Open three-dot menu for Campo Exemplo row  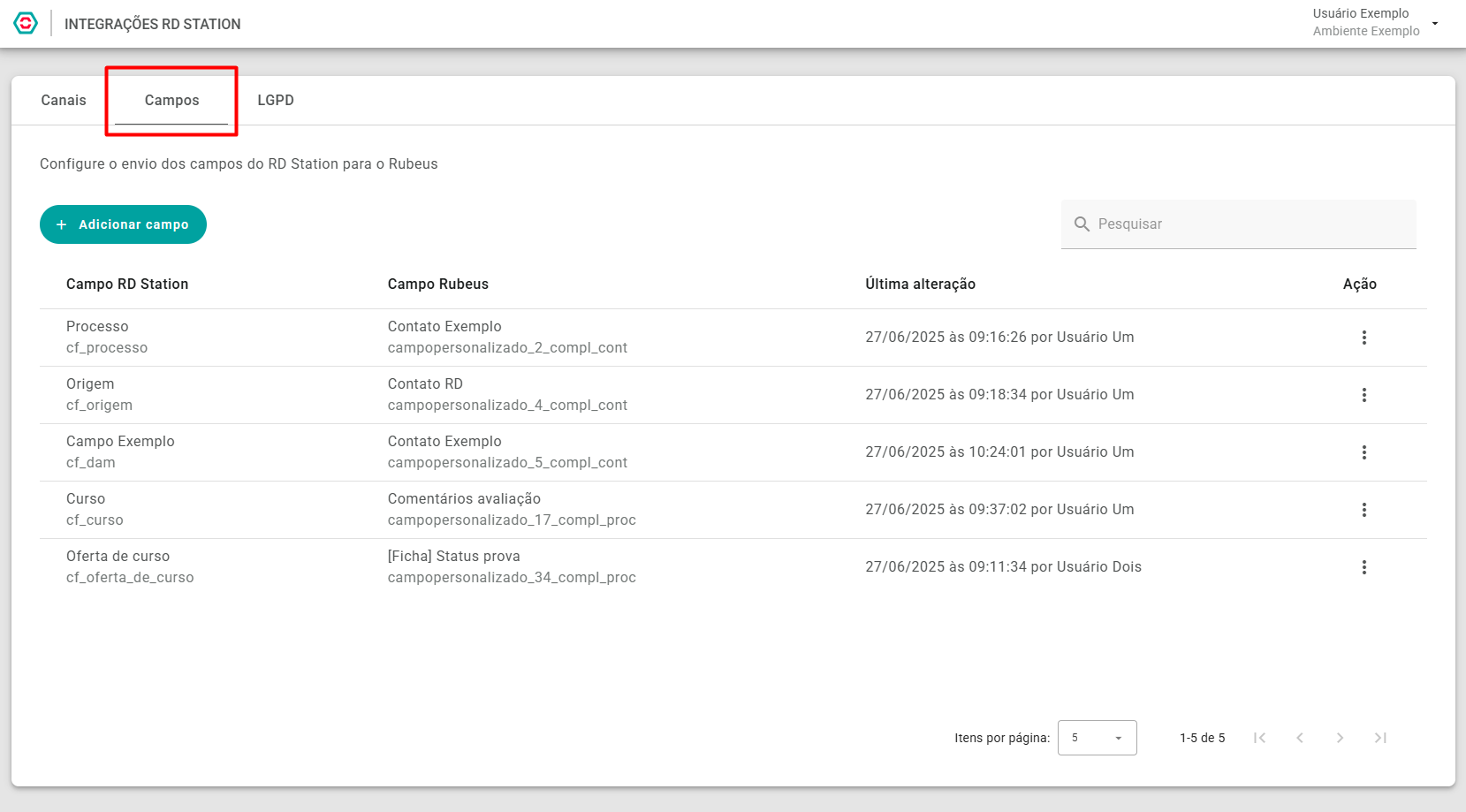(1363, 452)
